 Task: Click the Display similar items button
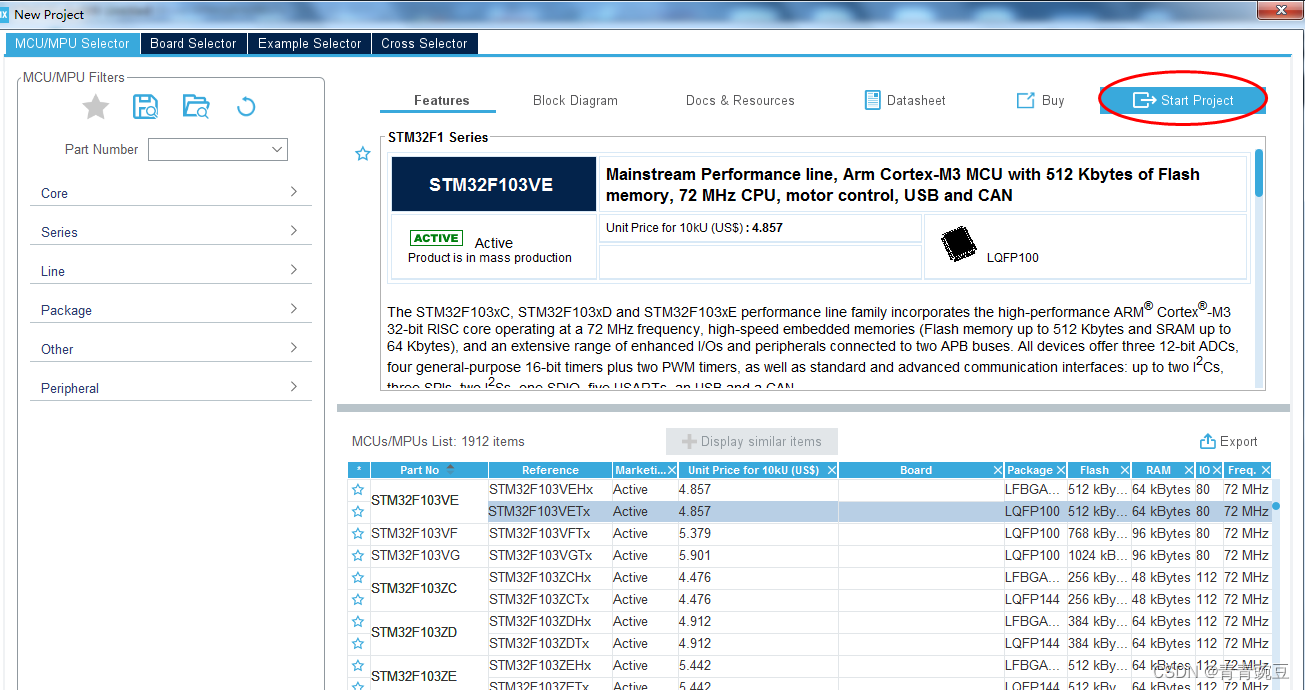click(751, 442)
